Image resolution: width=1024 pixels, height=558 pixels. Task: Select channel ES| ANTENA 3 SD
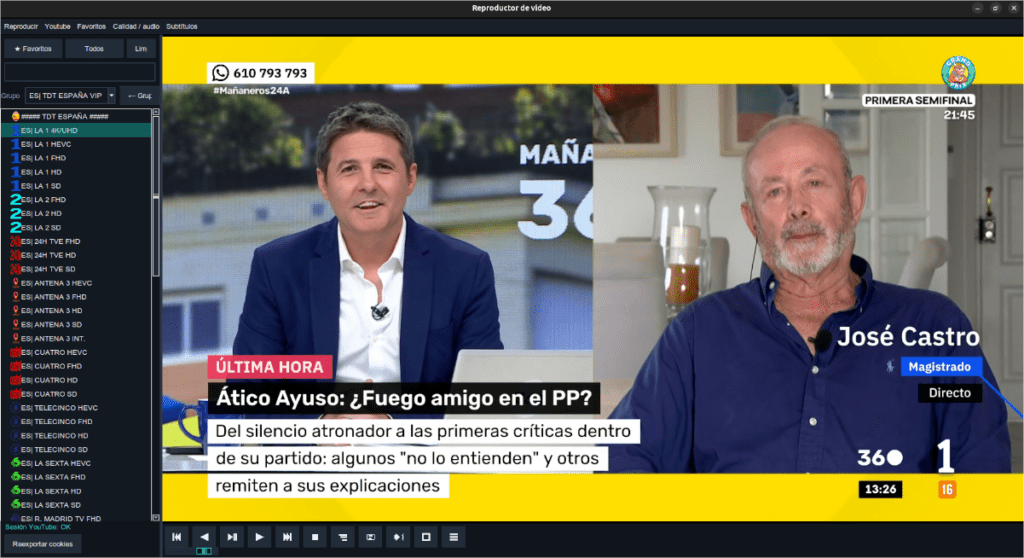coord(76,325)
